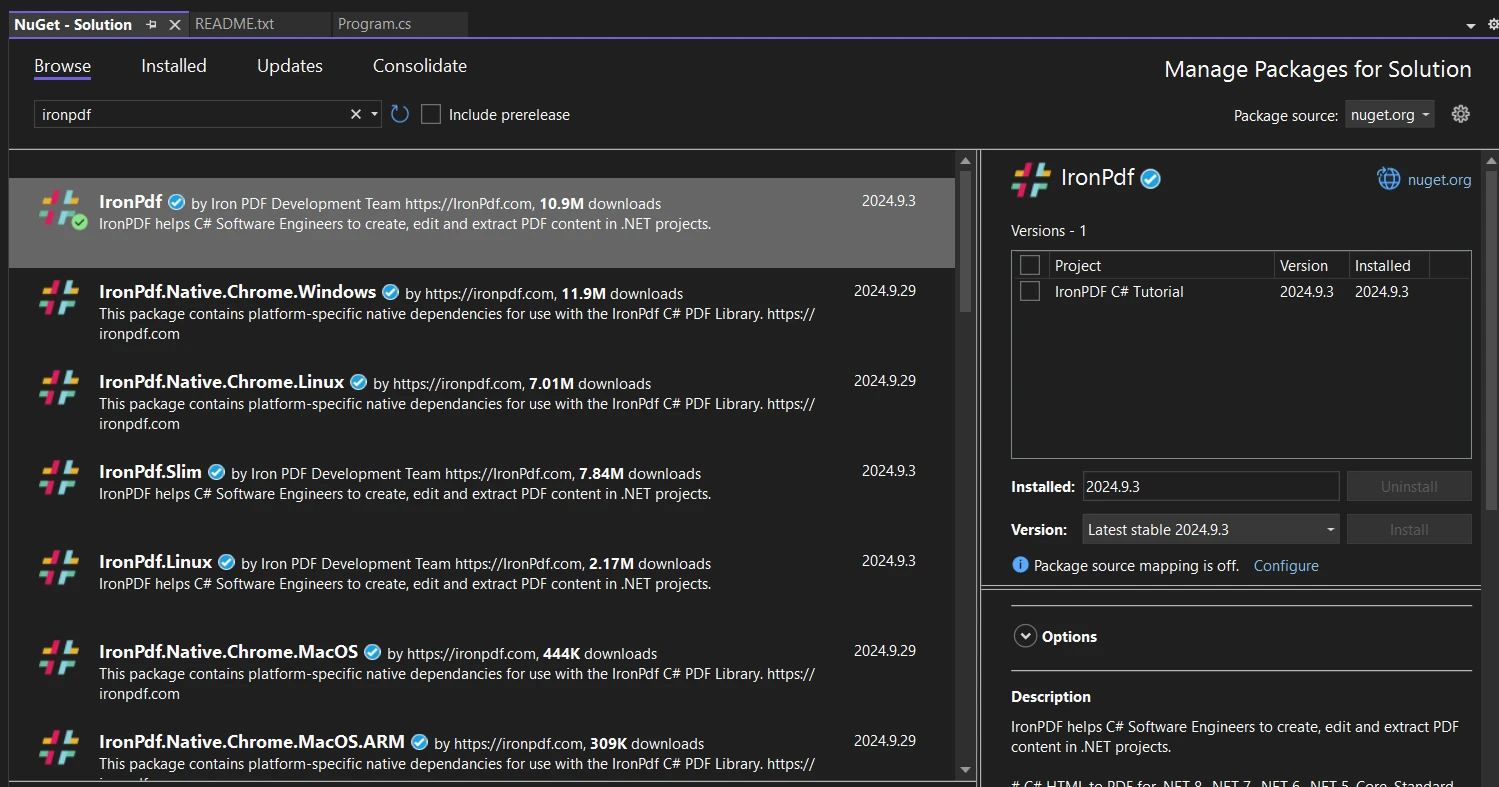This screenshot has width=1499, height=787.
Task: Open the Version Latest stable 2024.9.3 dropdown
Action: coord(1211,529)
